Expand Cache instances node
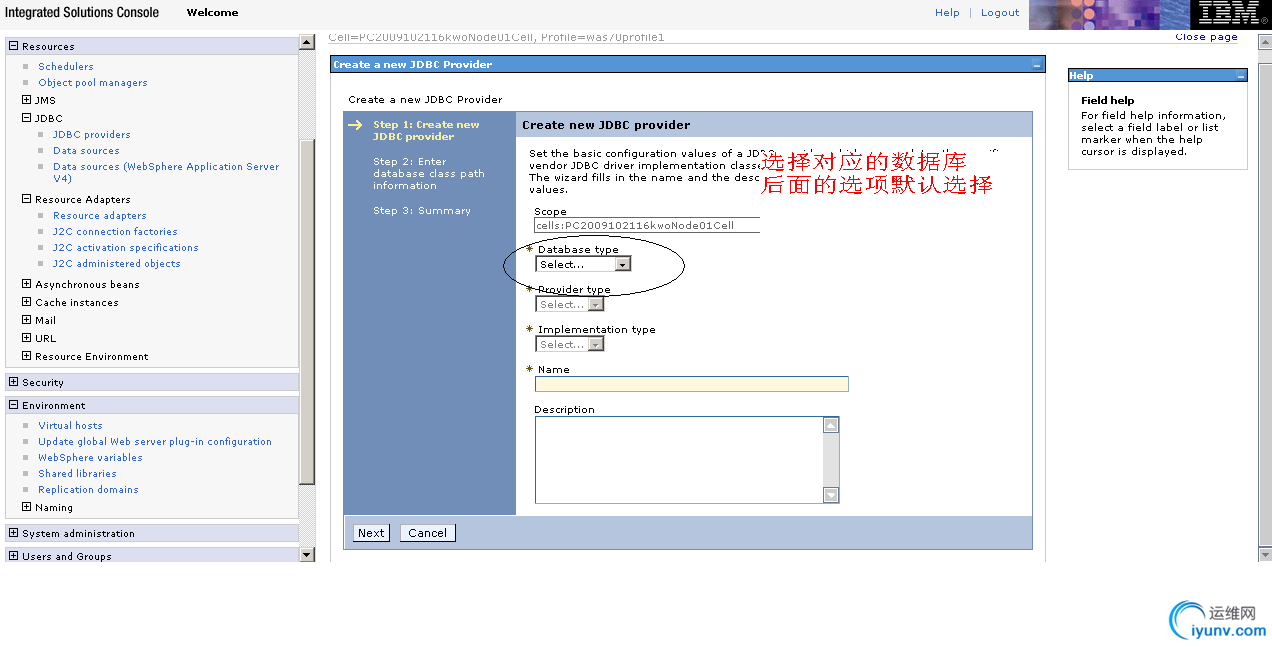This screenshot has height=647, width=1272. tap(27, 302)
